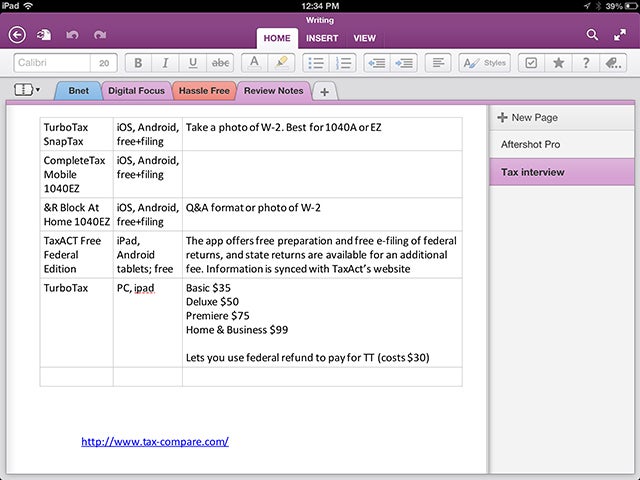This screenshot has height=480, width=640.
Task: Open paragraph alignment options
Action: coord(438,63)
